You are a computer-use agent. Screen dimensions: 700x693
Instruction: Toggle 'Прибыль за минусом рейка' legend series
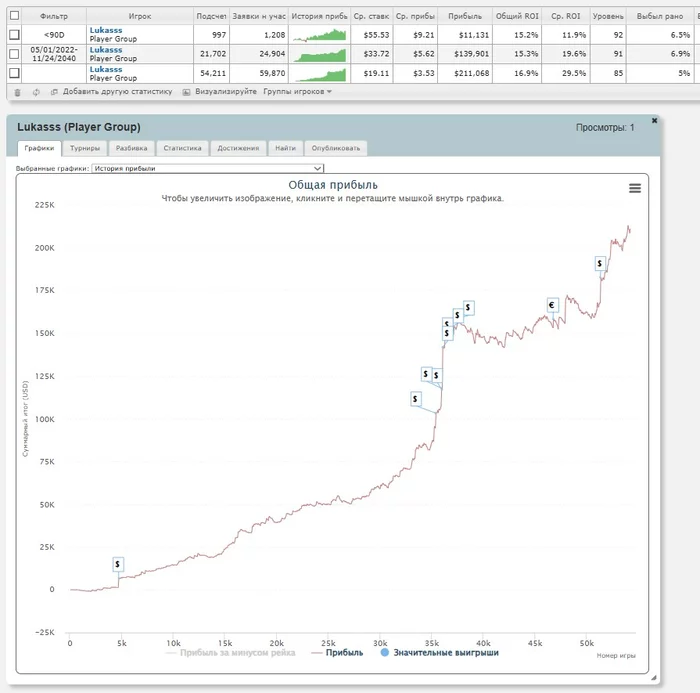230,653
